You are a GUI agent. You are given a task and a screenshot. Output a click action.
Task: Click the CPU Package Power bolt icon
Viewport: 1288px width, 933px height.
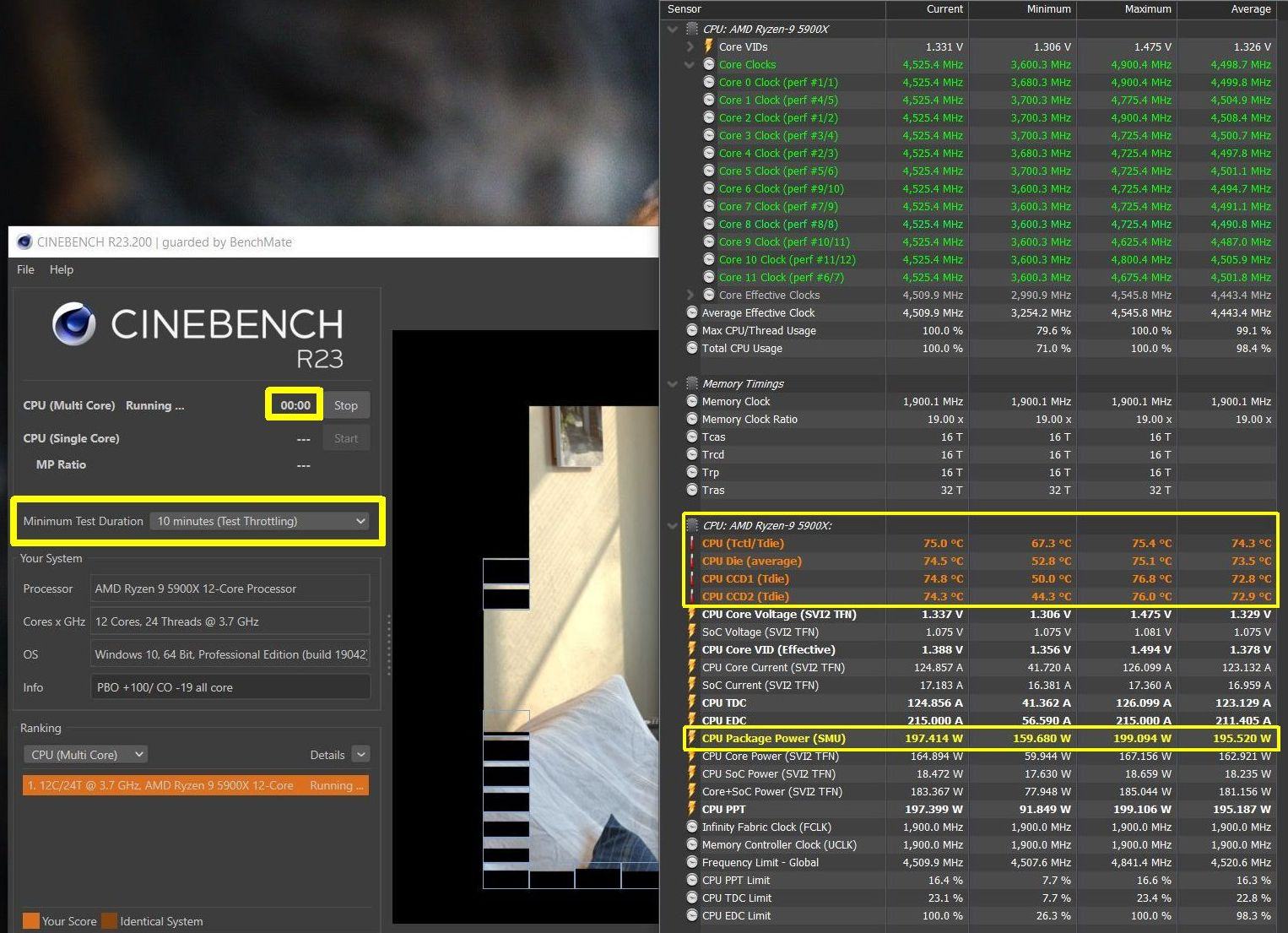point(692,738)
